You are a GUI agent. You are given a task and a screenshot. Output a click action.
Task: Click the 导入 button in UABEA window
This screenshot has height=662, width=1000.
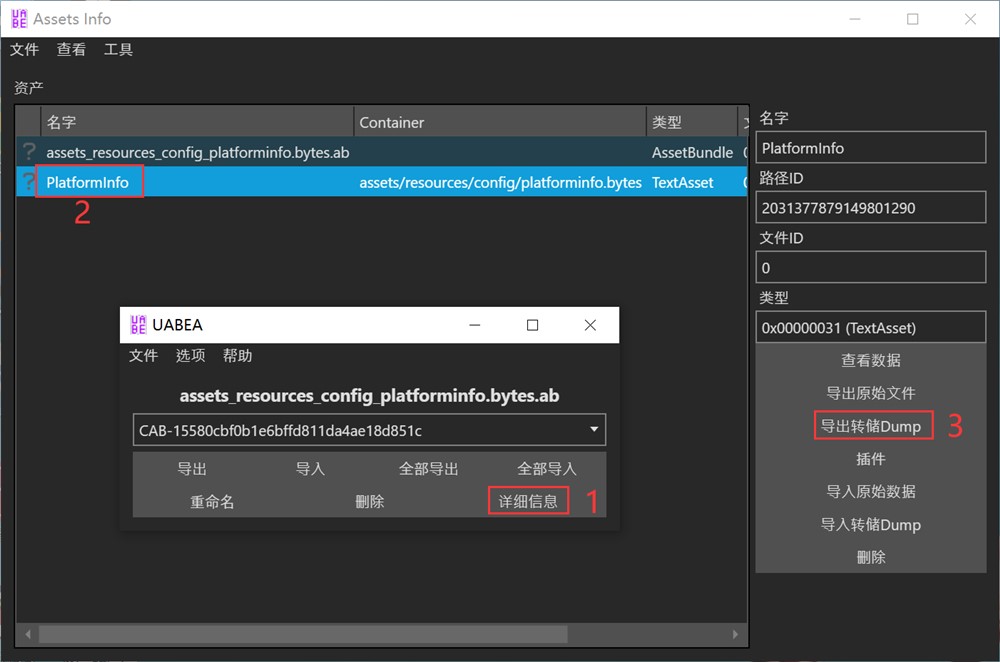(x=310, y=469)
